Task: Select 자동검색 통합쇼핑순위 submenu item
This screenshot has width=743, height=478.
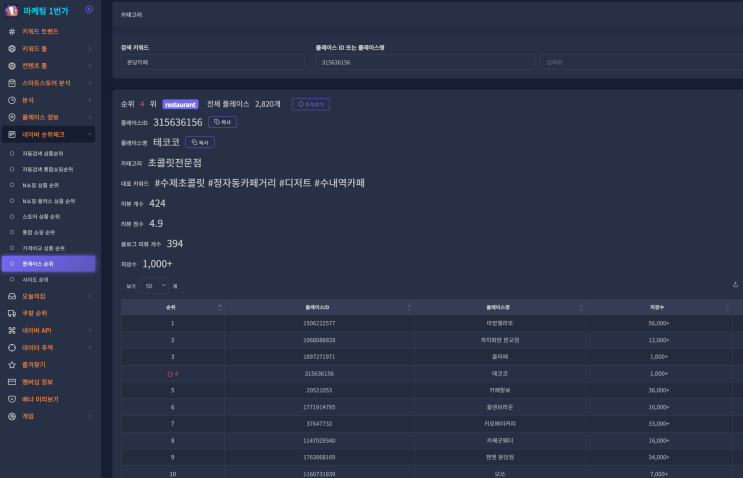Action: click(x=47, y=169)
